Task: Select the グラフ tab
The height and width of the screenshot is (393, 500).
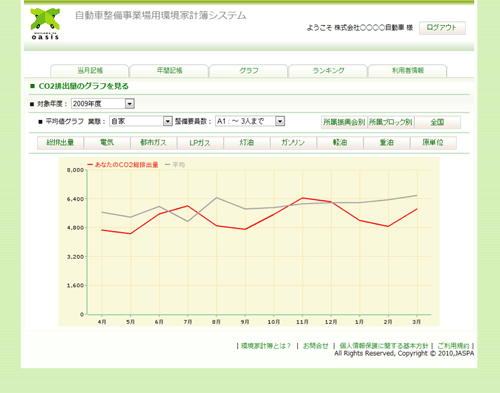Action: pos(249,71)
